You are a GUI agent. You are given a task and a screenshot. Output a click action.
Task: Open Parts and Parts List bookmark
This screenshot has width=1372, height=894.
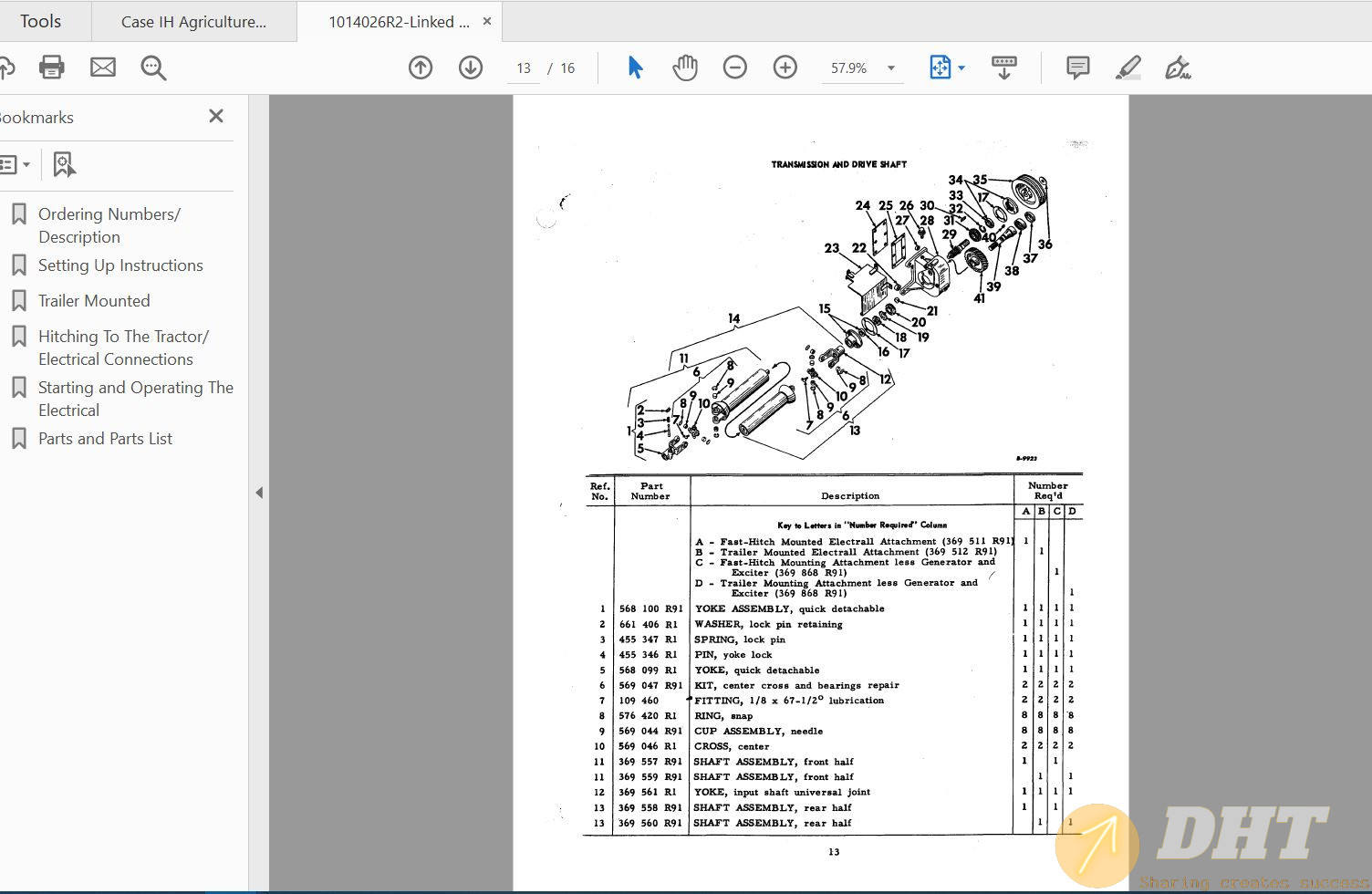[x=105, y=439]
